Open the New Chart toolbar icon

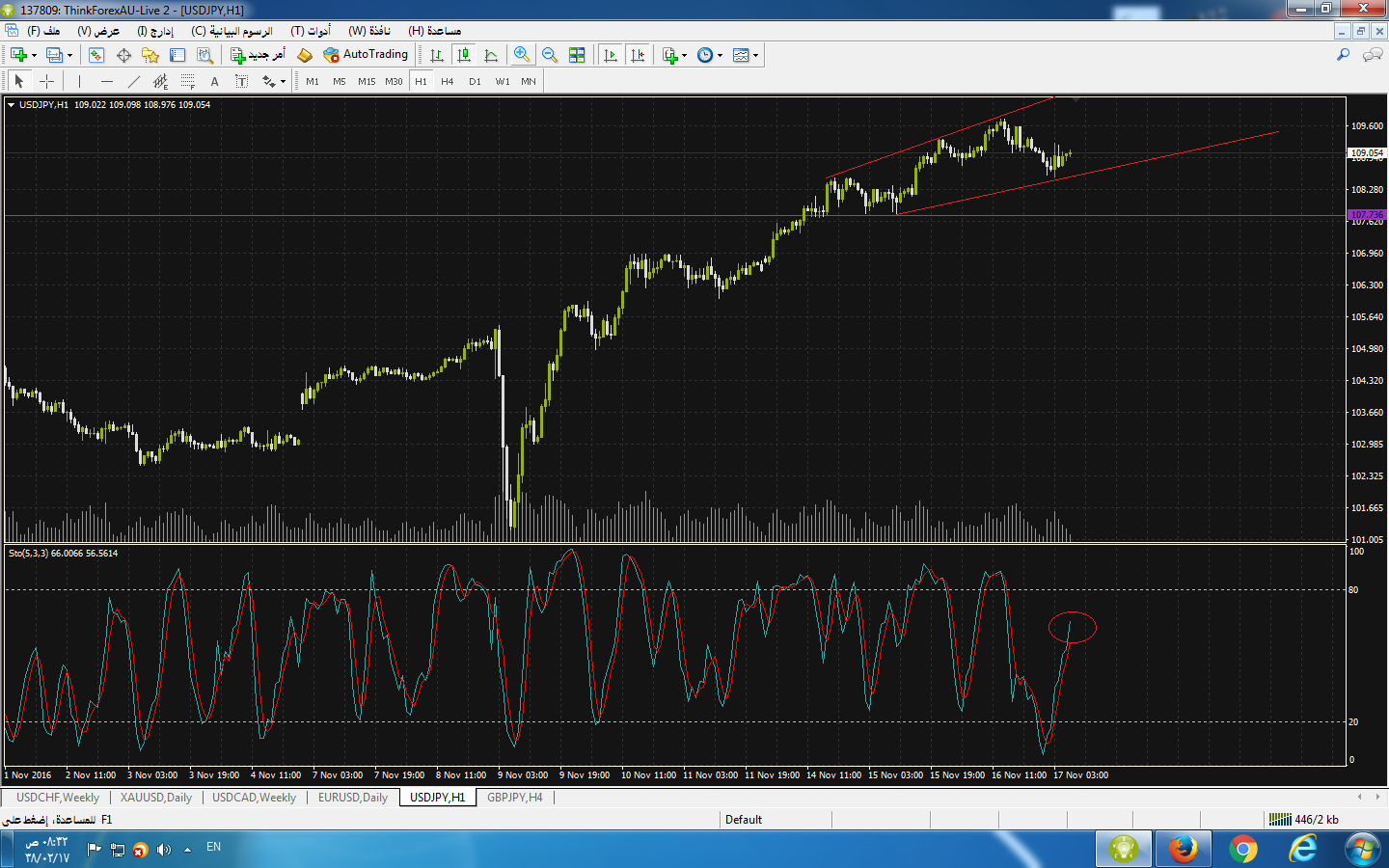coord(18,55)
